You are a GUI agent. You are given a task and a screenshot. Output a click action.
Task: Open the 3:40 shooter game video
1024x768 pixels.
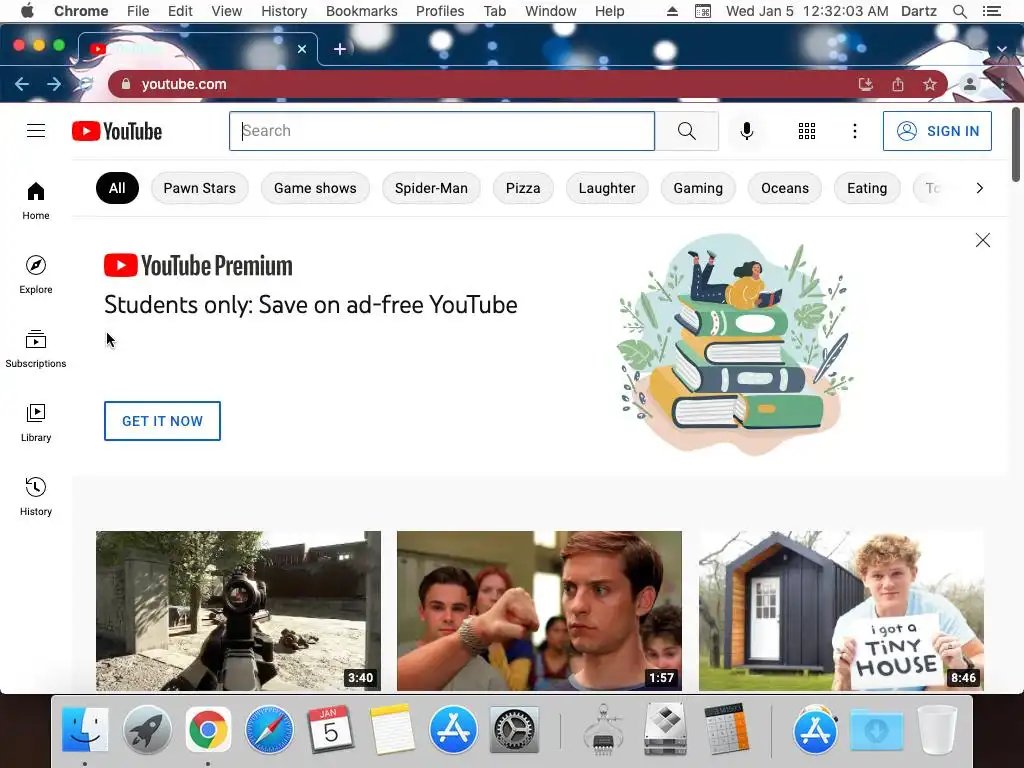coord(238,611)
